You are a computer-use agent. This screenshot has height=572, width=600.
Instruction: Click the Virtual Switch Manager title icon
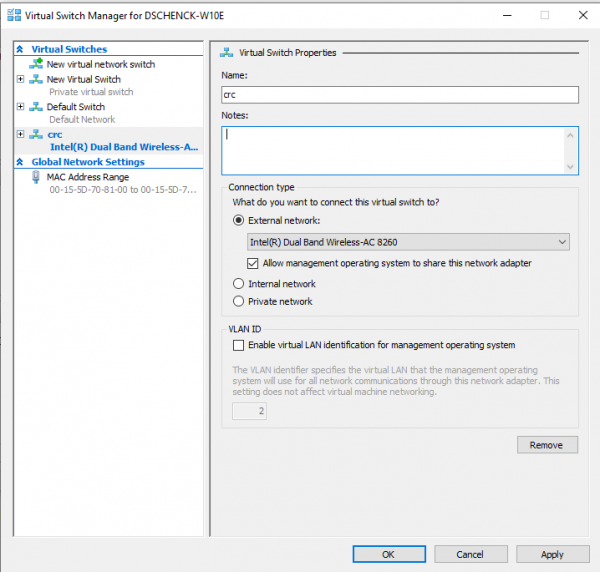coord(12,15)
